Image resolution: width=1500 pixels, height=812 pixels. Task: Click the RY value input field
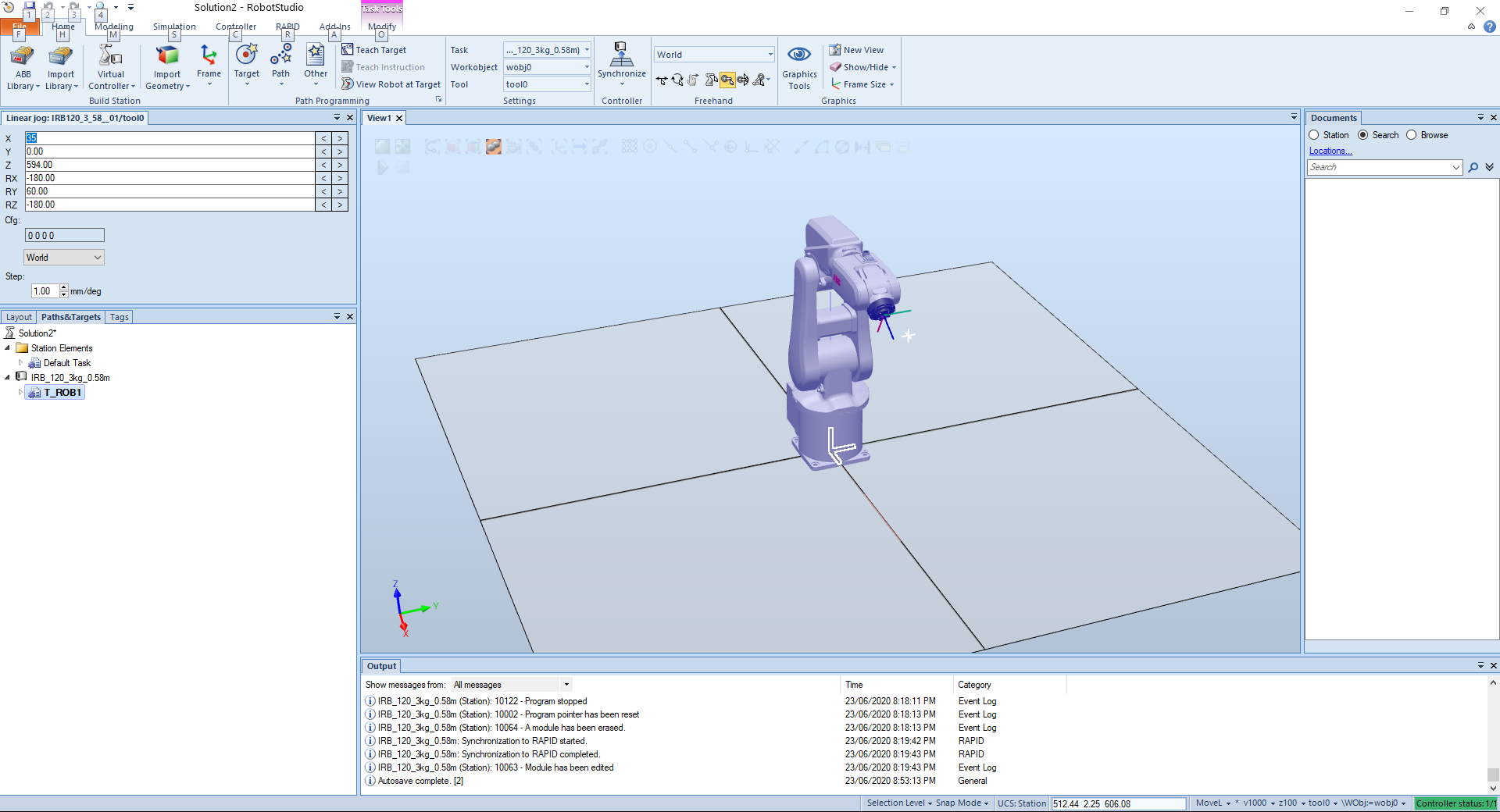(x=169, y=191)
